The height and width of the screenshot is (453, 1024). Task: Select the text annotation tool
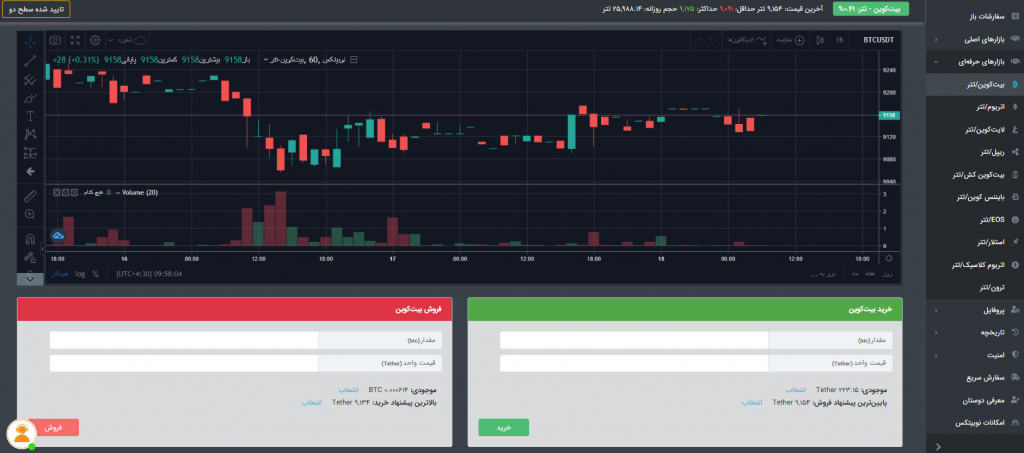pos(30,116)
